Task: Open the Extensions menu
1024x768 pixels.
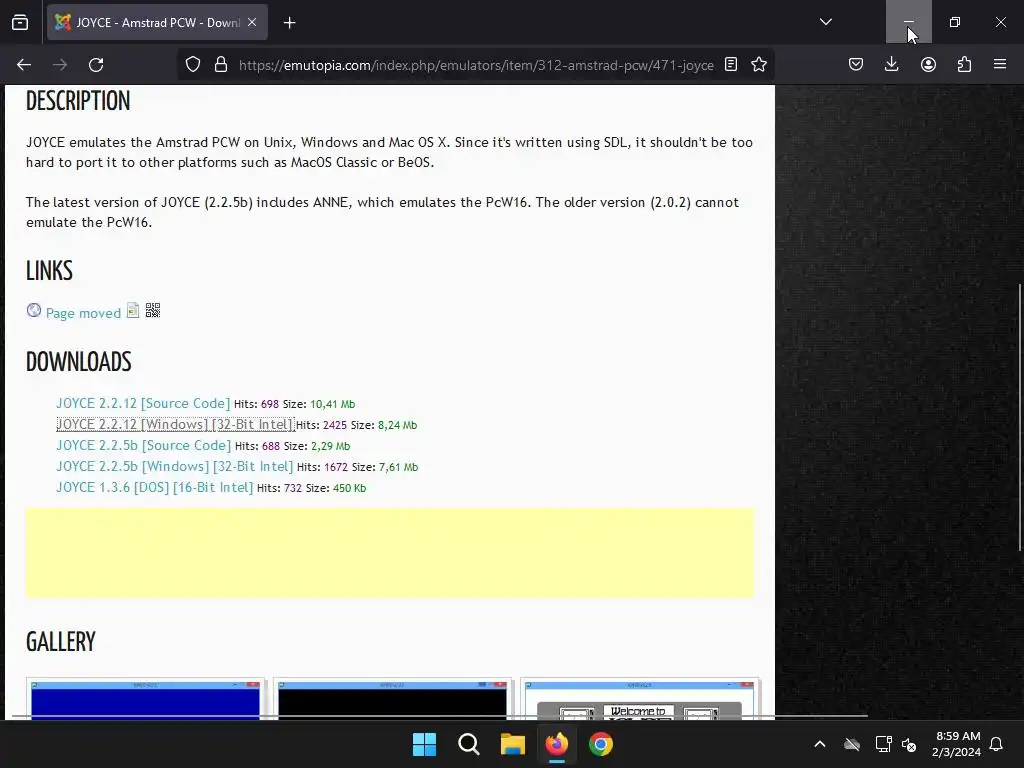Action: tap(964, 65)
